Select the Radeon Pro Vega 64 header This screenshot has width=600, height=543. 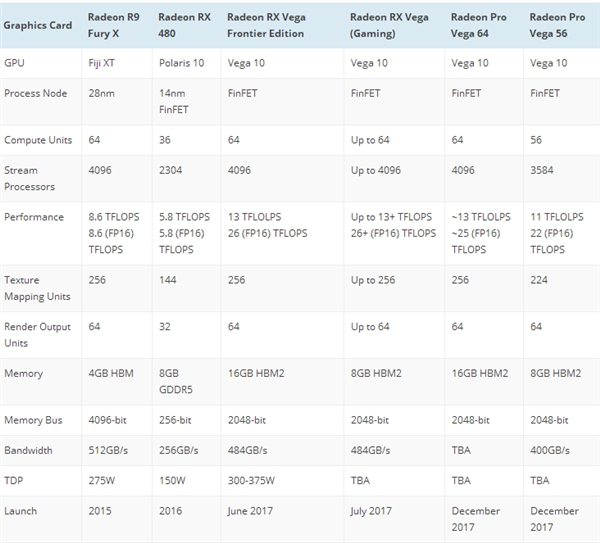[481, 25]
